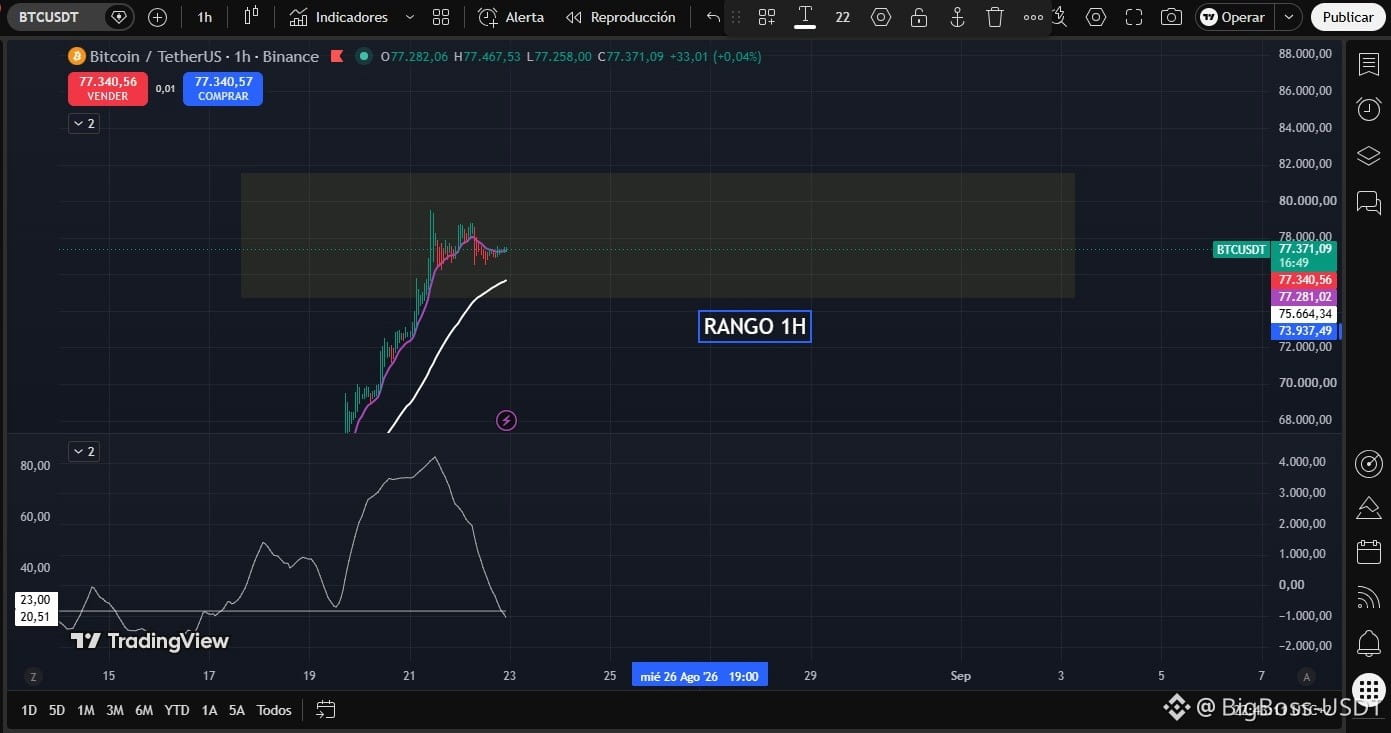Open the BTCUSDT symbol search
Image resolution: width=1391 pixels, height=733 pixels.
tap(50, 17)
